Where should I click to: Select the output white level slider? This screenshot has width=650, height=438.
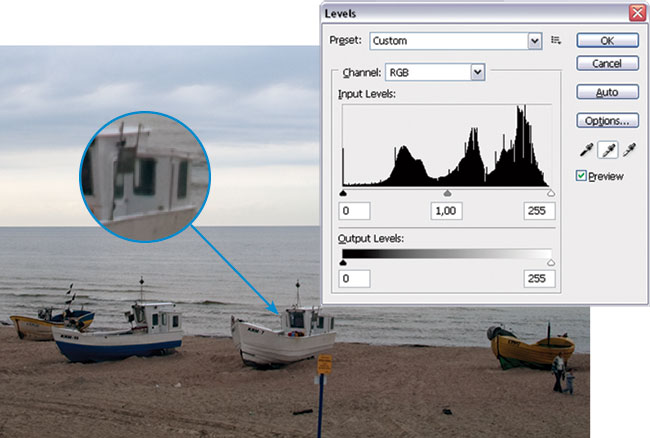pyautogui.click(x=551, y=262)
